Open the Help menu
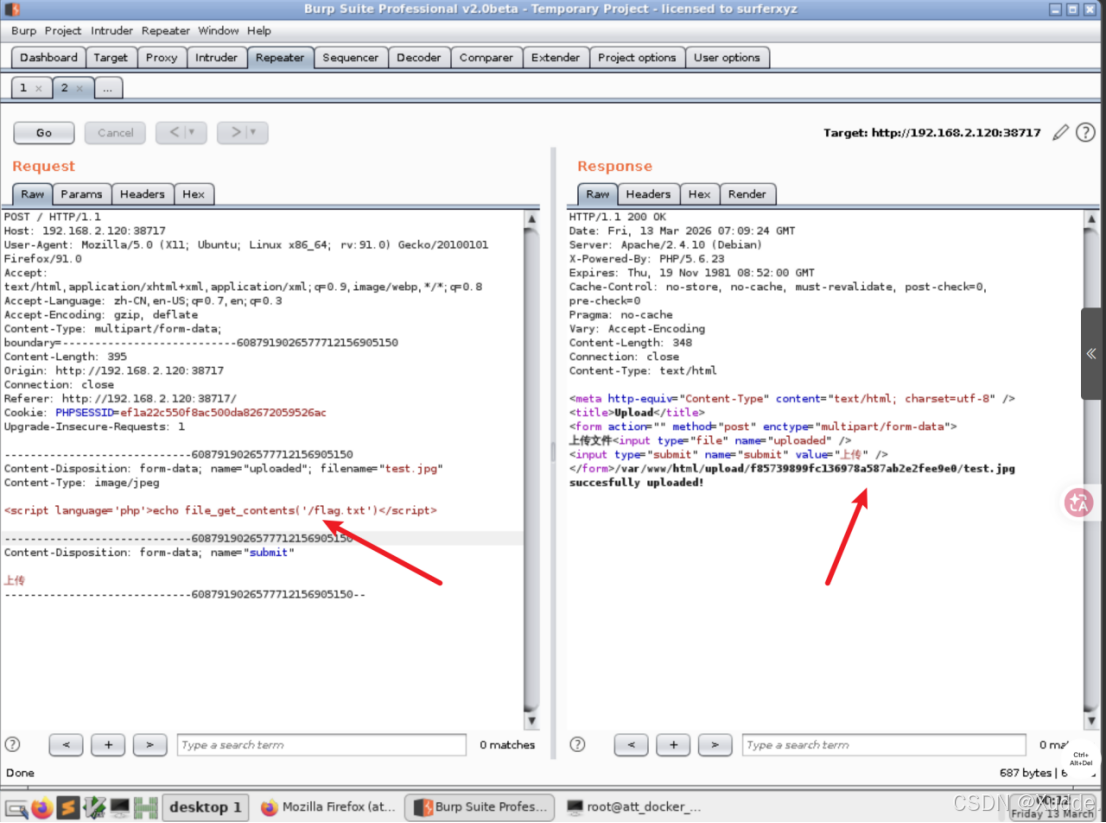The height and width of the screenshot is (823, 1106). [259, 31]
